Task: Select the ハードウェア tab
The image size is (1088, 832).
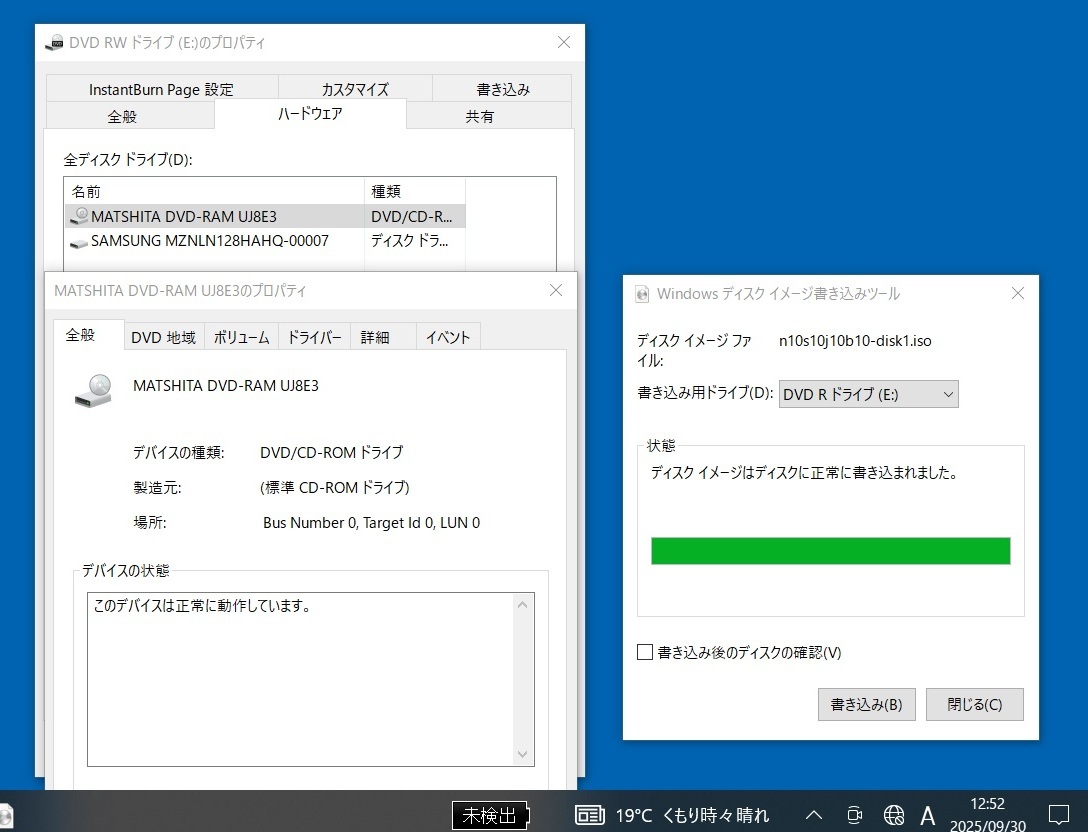Action: click(310, 114)
